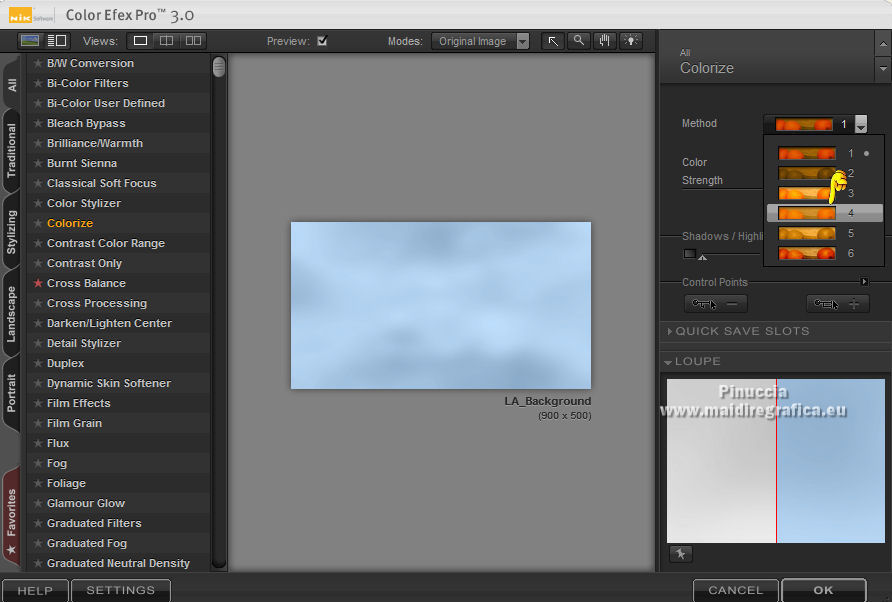Choose method 1 in the list
Viewport: 892px width, 602px height.
coord(825,153)
